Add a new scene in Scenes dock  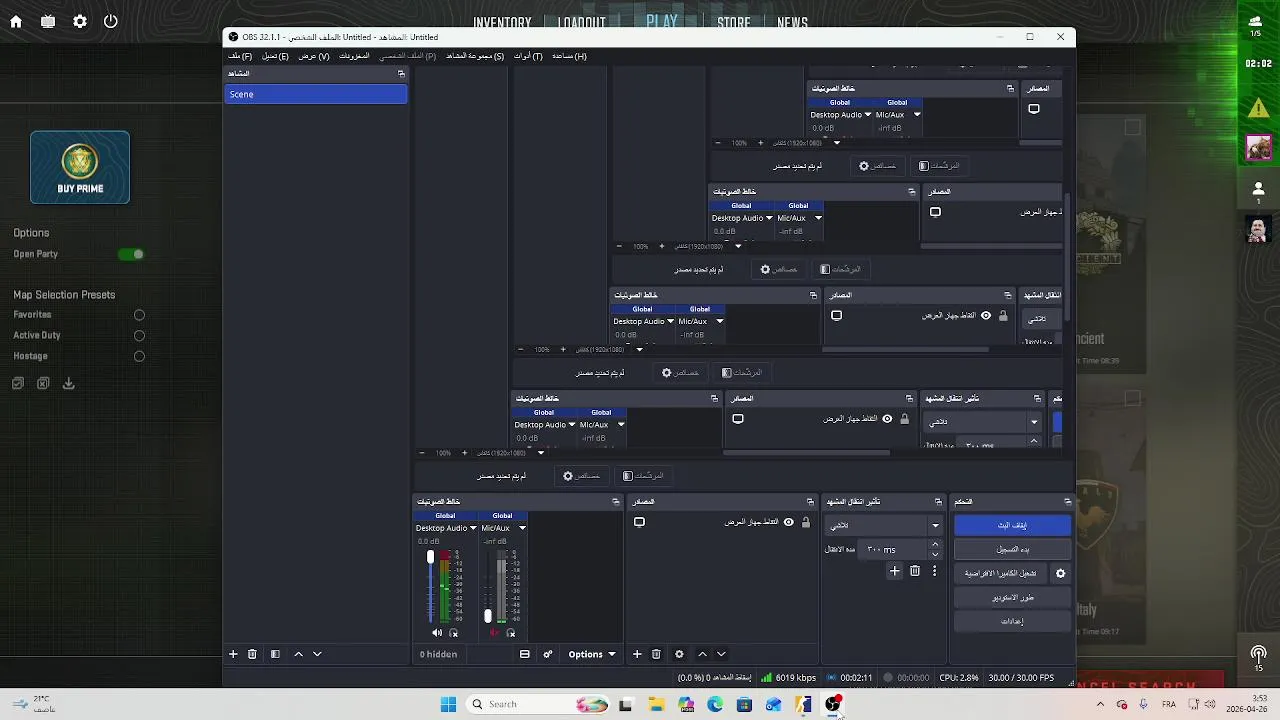[233, 654]
